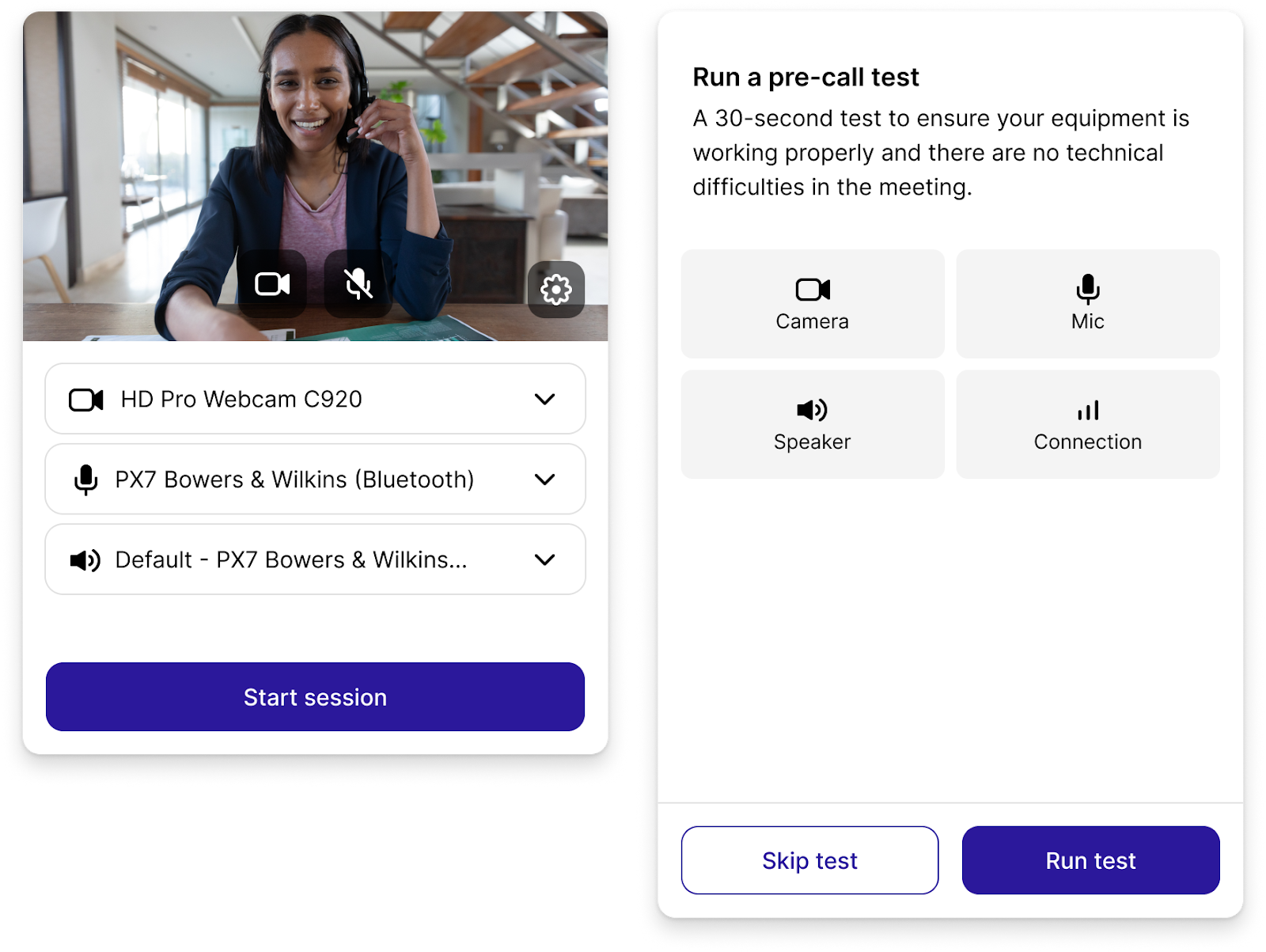Click the Start session button
The height and width of the screenshot is (952, 1266).
tap(315, 697)
